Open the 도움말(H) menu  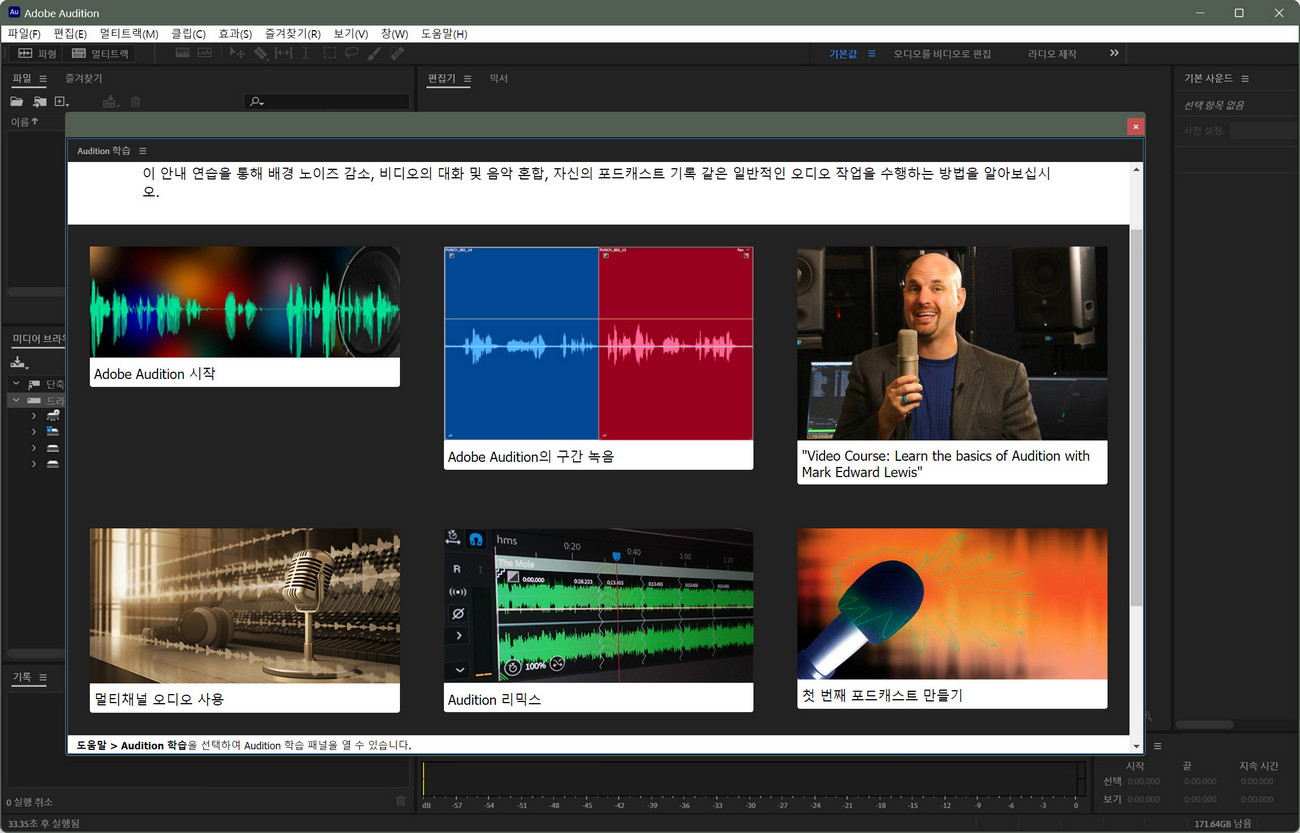point(444,34)
